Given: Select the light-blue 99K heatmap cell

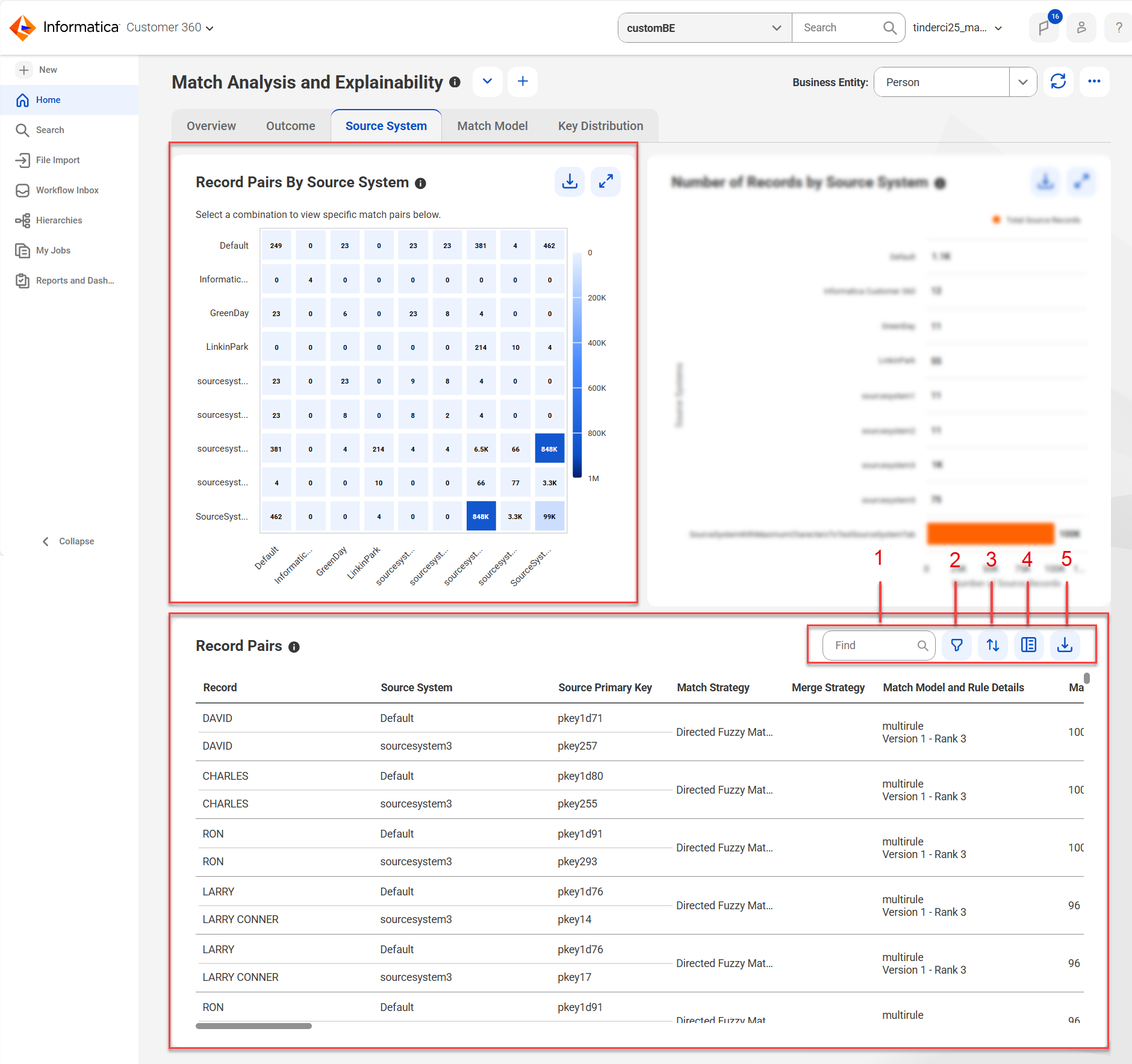Looking at the screenshot, I should (549, 516).
